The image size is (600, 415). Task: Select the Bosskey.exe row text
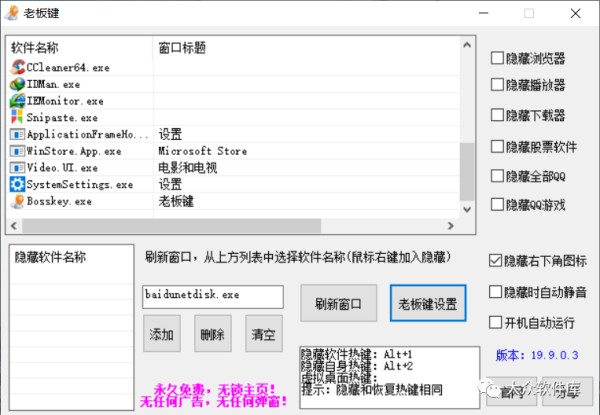pyautogui.click(x=59, y=201)
